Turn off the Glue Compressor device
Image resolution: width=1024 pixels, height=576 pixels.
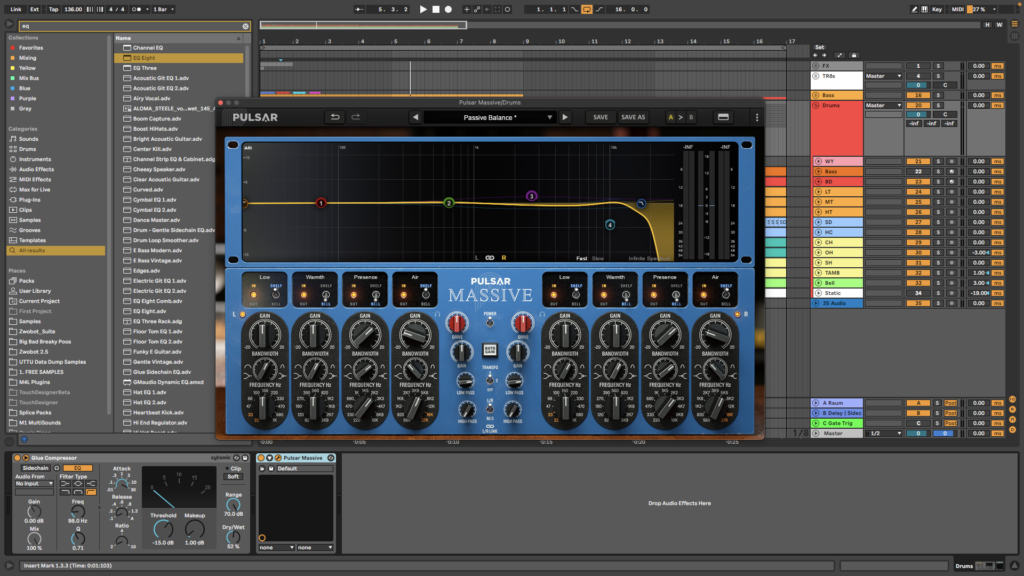click(x=18, y=458)
